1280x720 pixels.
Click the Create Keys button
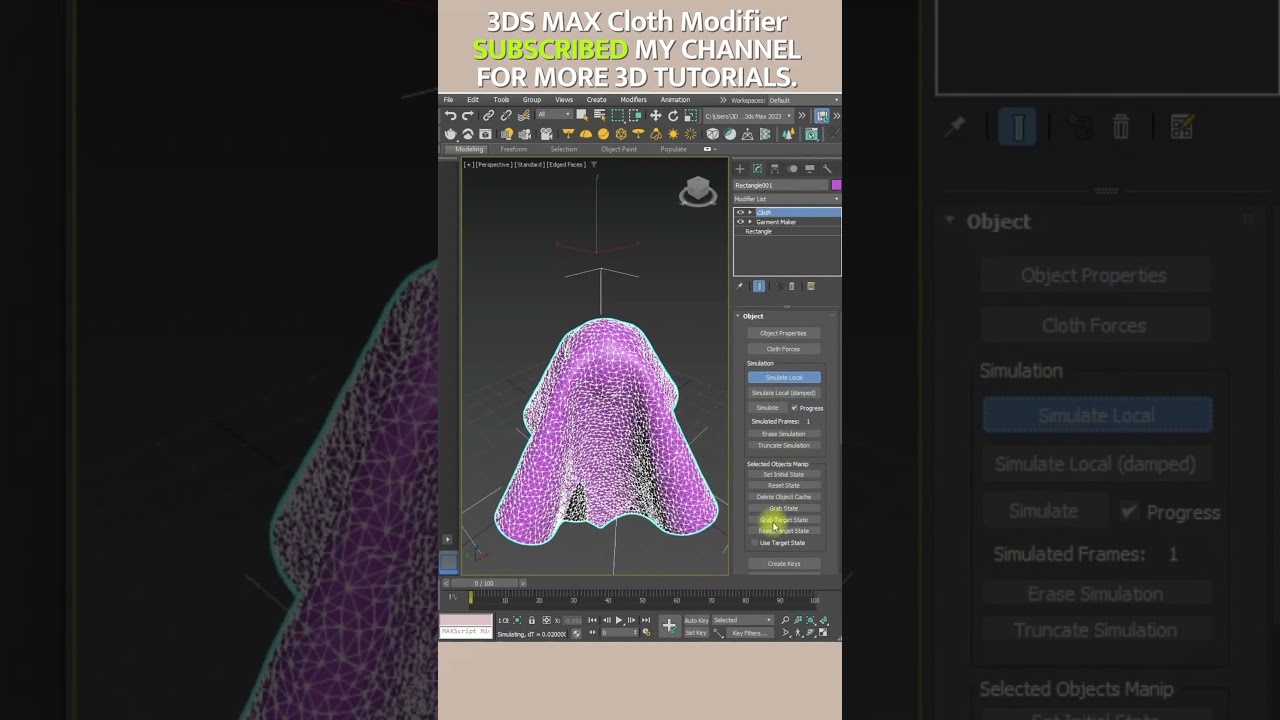tap(784, 564)
